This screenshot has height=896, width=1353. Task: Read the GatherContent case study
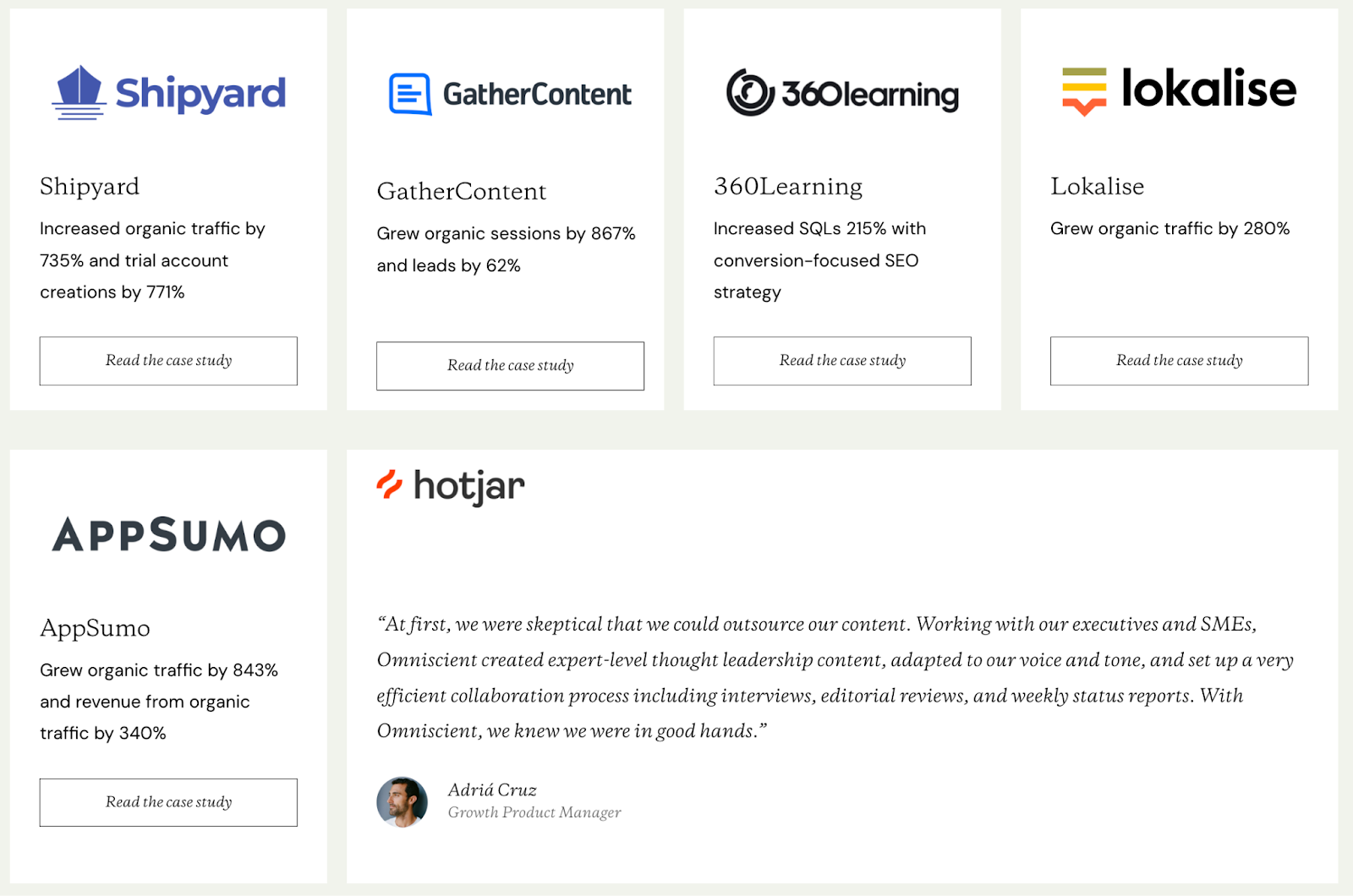(x=509, y=366)
